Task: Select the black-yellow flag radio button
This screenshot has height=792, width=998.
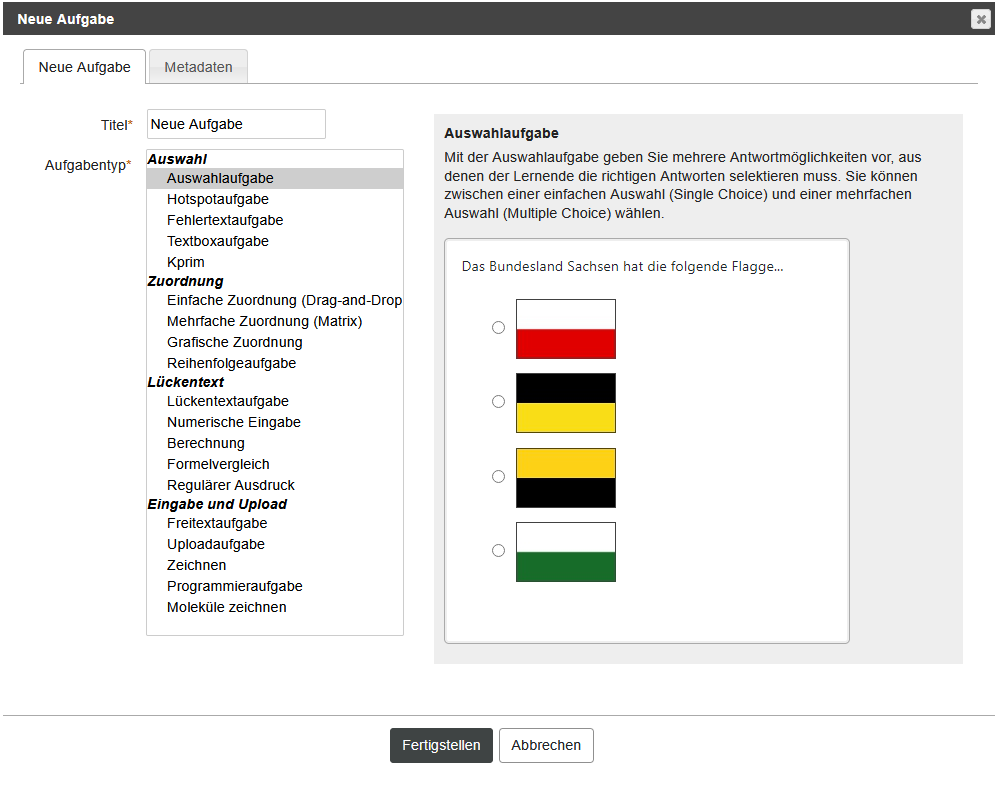Action: click(498, 401)
